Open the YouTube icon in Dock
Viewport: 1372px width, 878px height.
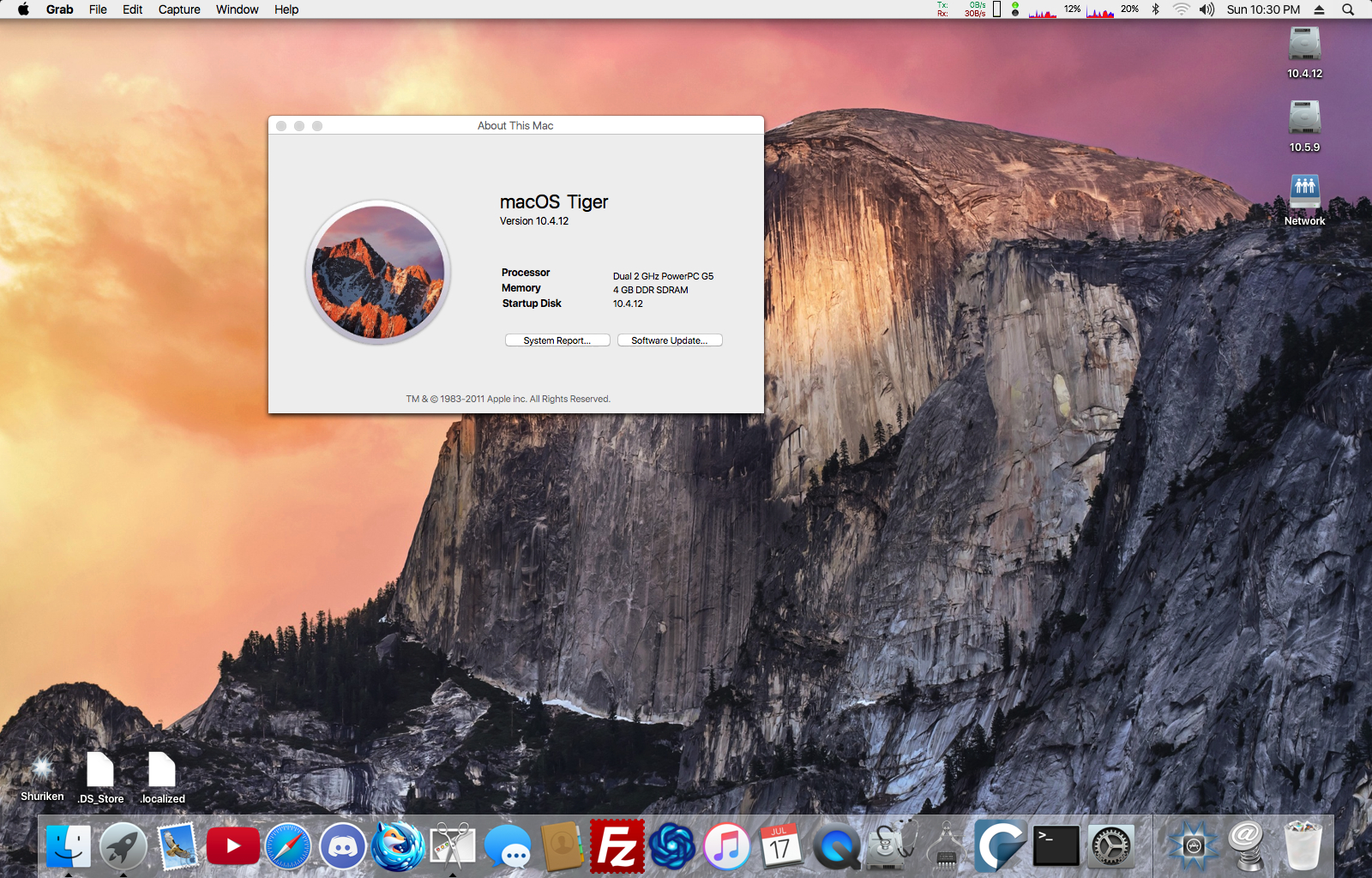pos(233,846)
